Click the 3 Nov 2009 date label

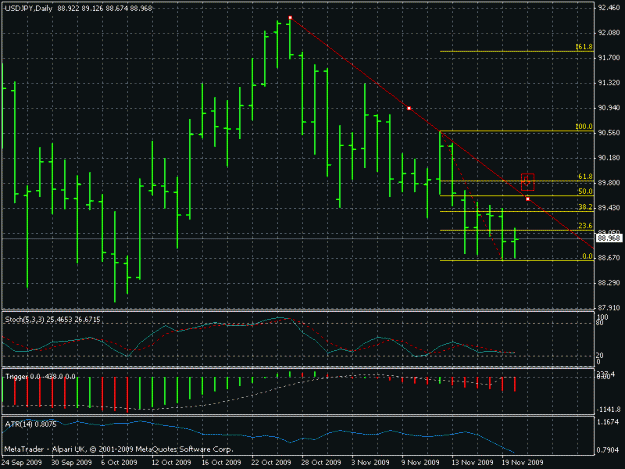[371, 463]
